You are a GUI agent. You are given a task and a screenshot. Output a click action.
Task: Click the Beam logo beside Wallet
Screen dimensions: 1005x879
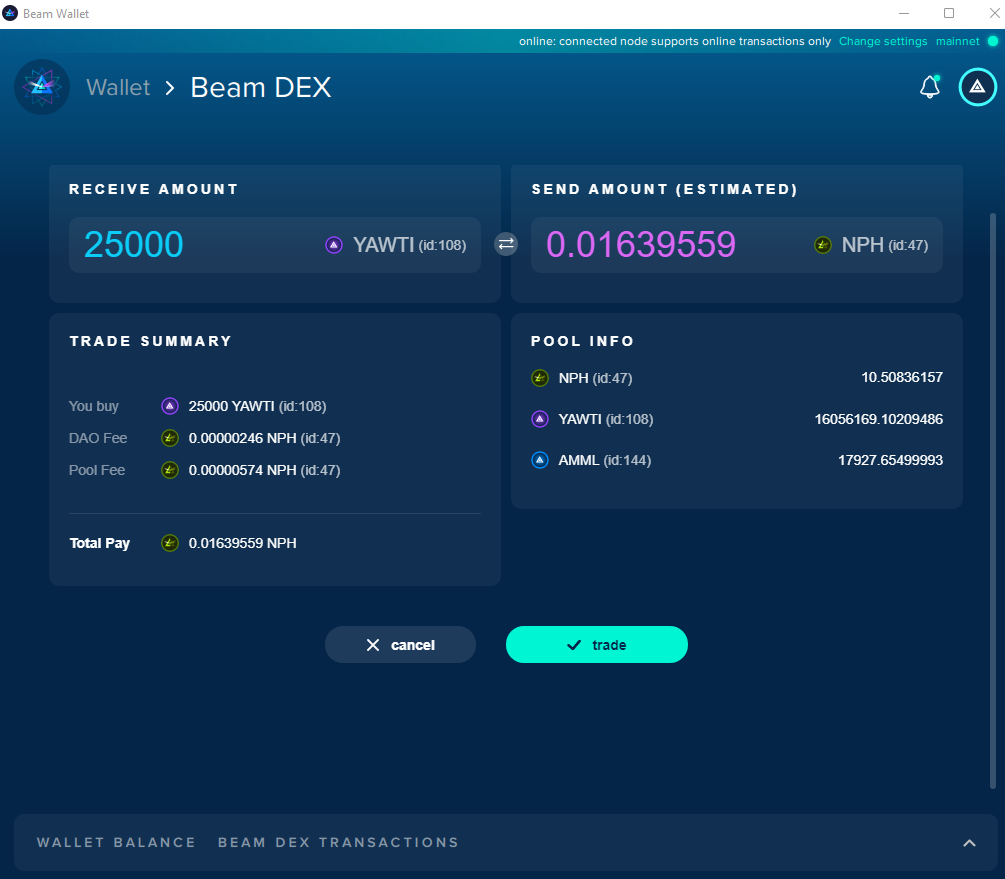[42, 87]
